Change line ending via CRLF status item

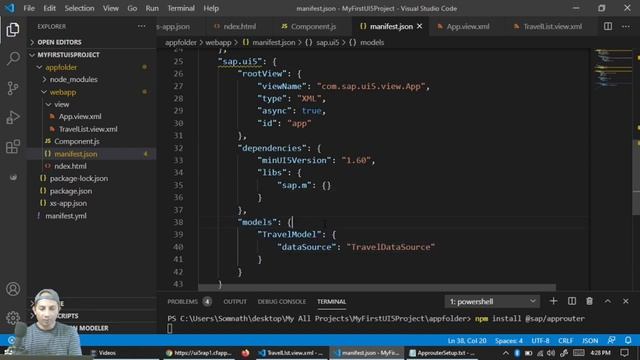pos(565,340)
